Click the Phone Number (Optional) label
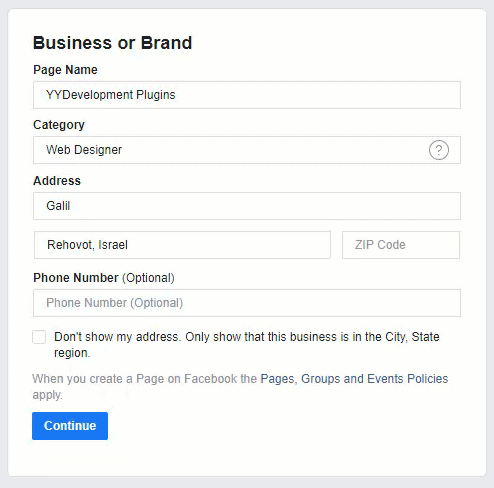Viewport: 494px width, 488px height. pos(104,278)
